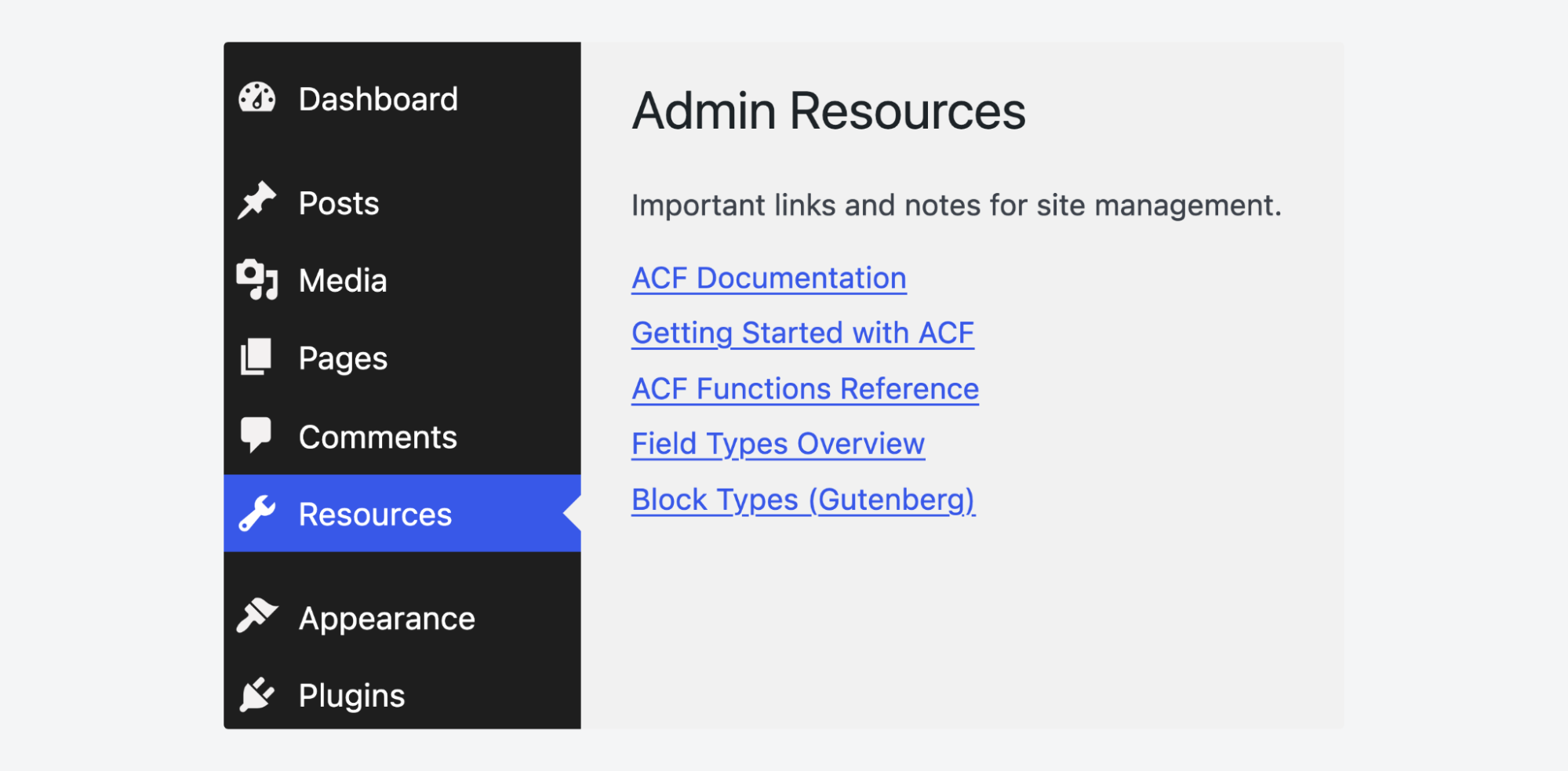Click the Dashboard gauge icon
This screenshot has height=771, width=1568.
click(x=256, y=98)
